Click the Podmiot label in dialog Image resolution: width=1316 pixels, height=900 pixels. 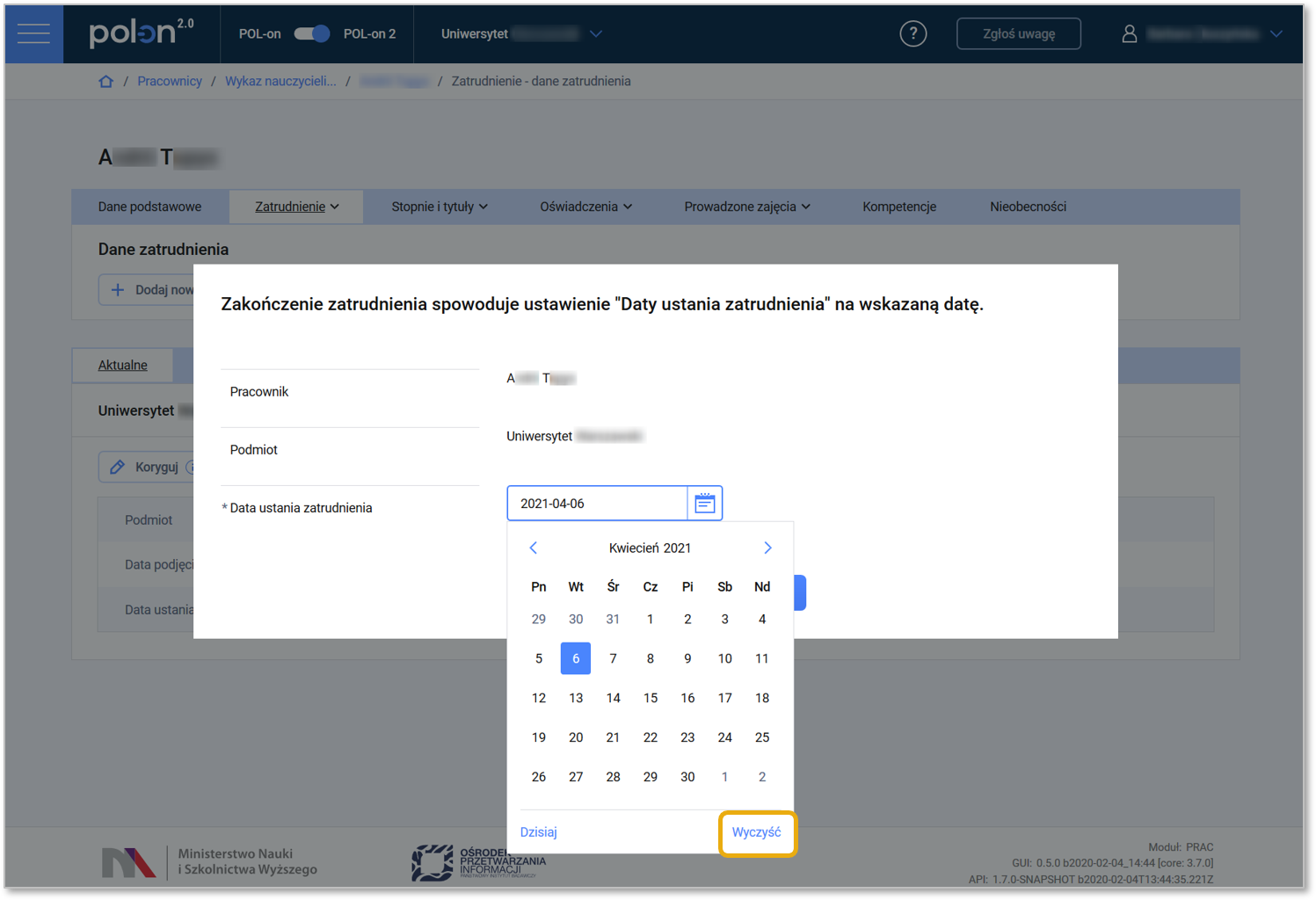pos(254,450)
